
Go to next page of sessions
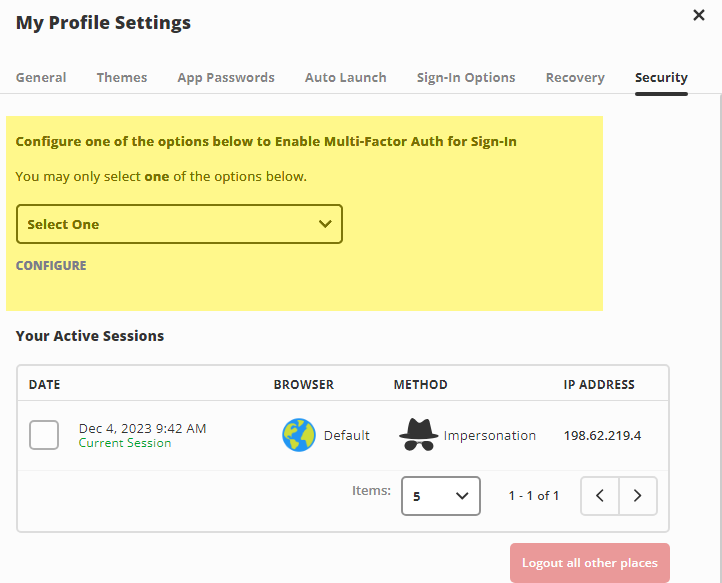(x=638, y=495)
